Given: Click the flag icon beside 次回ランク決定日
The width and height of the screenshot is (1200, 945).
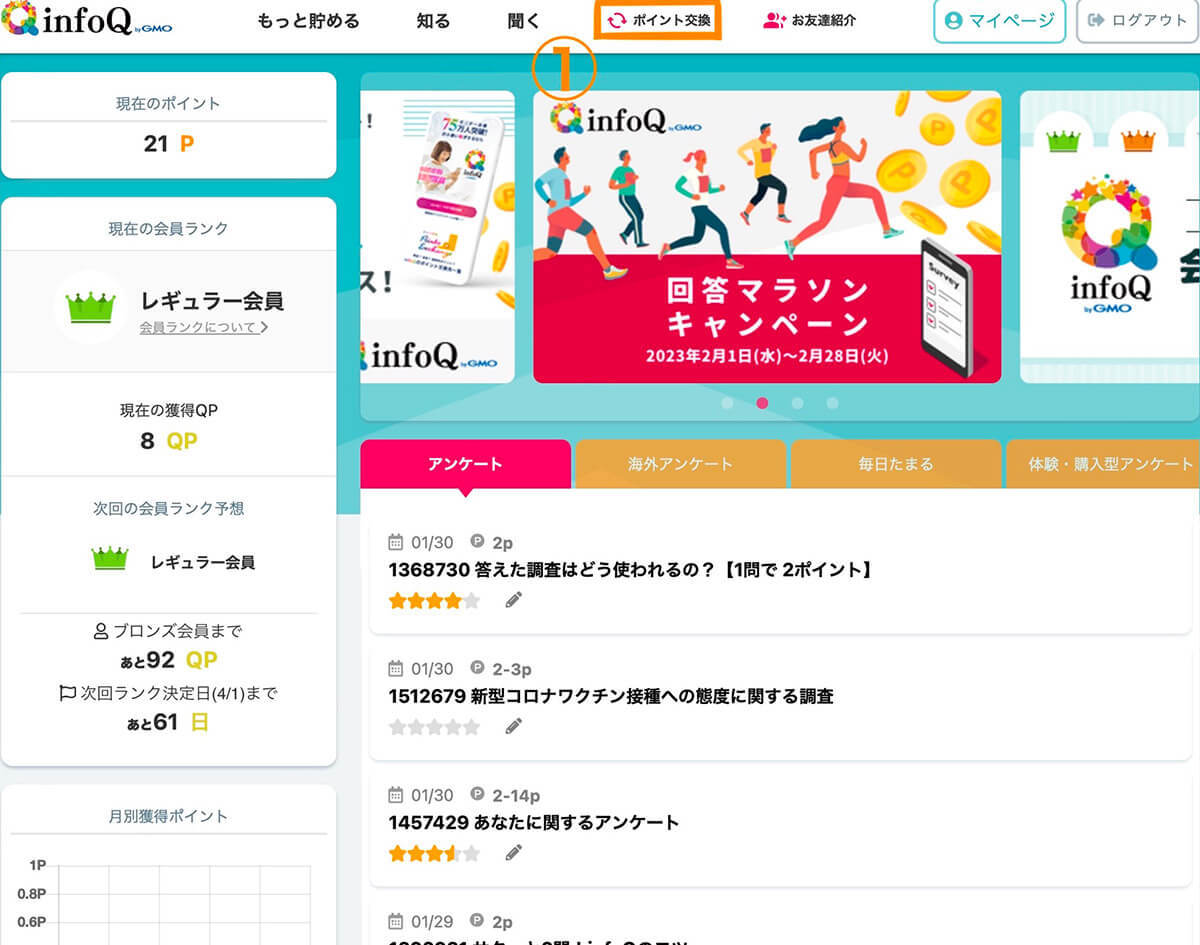Looking at the screenshot, I should (x=68, y=692).
